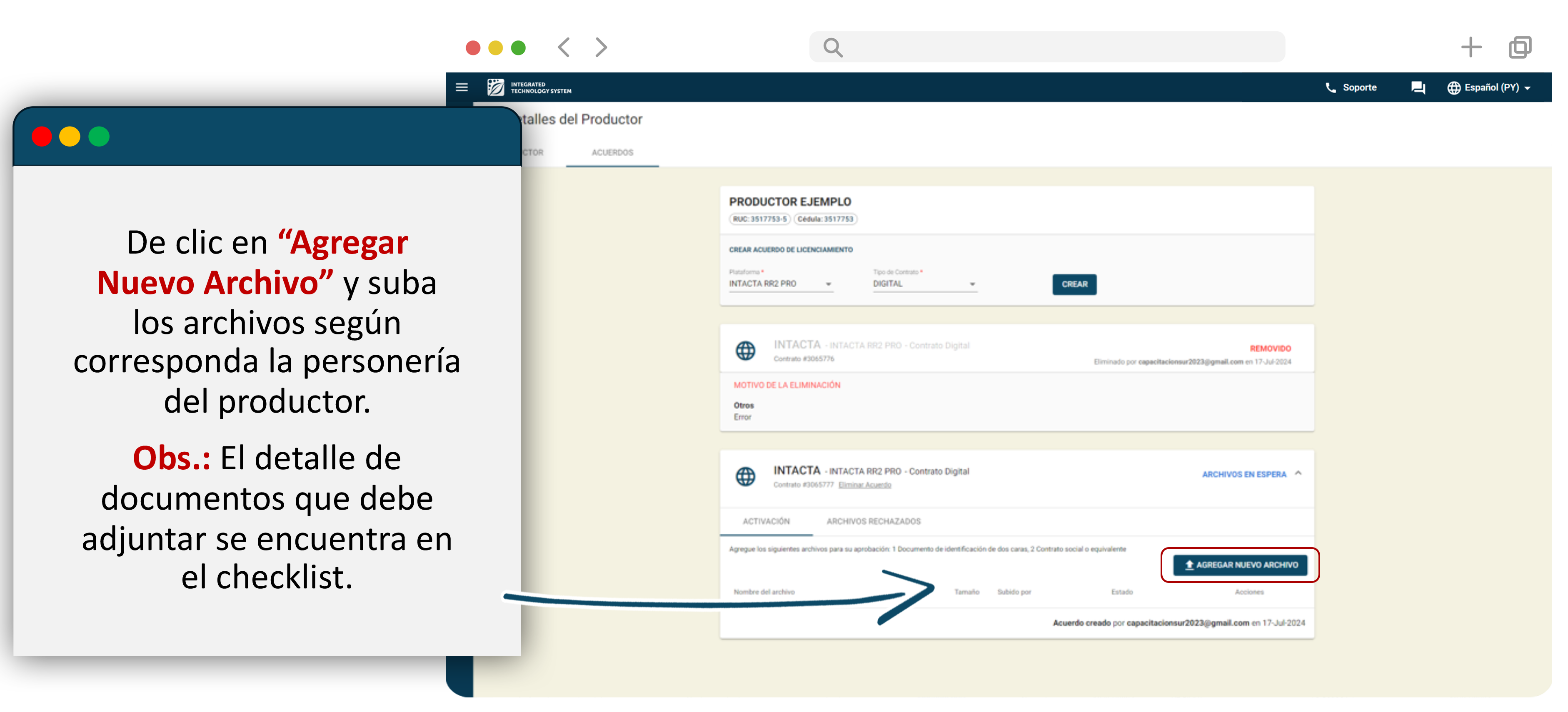Open the Español (PY) language dropdown
Image resolution: width=1568 pixels, height=712 pixels.
1497,87
